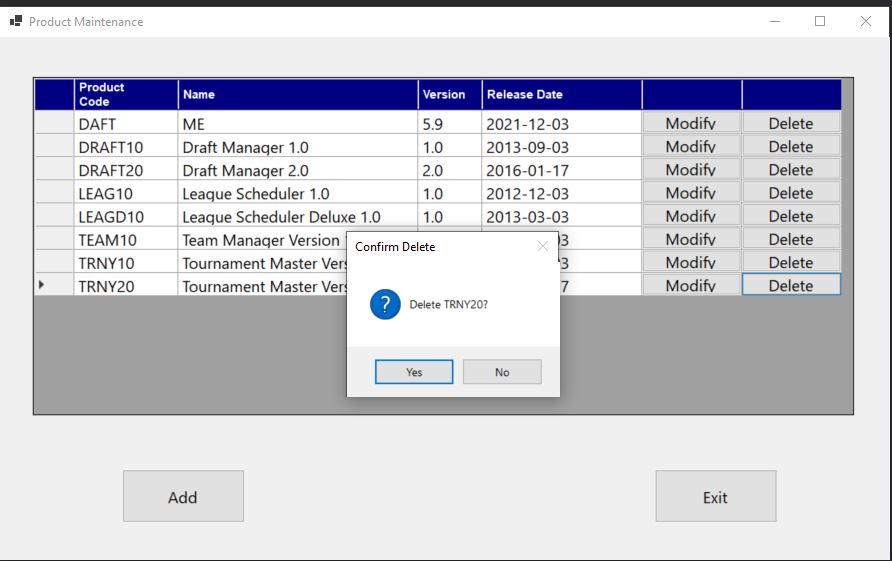This screenshot has height=561, width=892.
Task: Modify the LEAGD10 product
Action: point(691,216)
